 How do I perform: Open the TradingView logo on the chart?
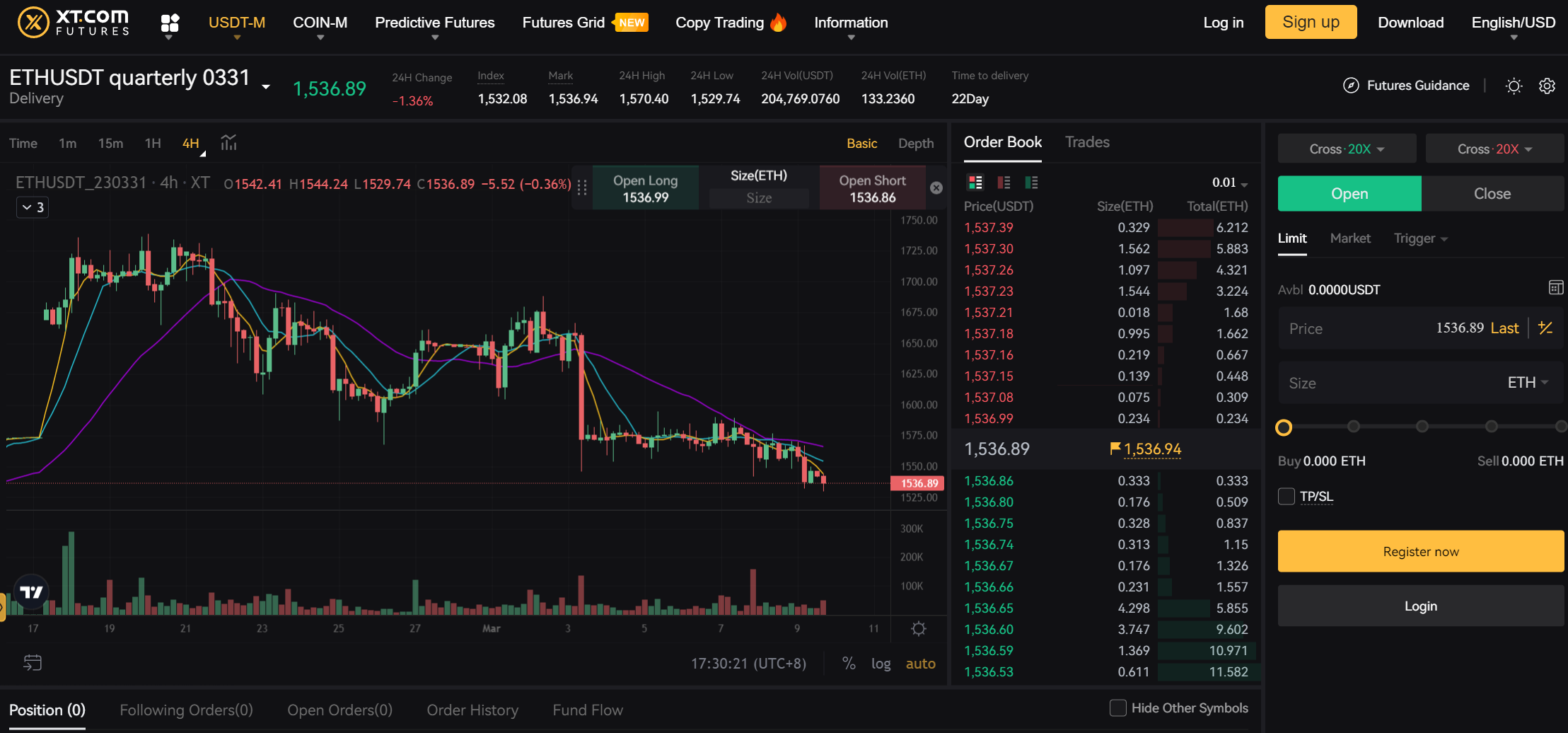(31, 592)
